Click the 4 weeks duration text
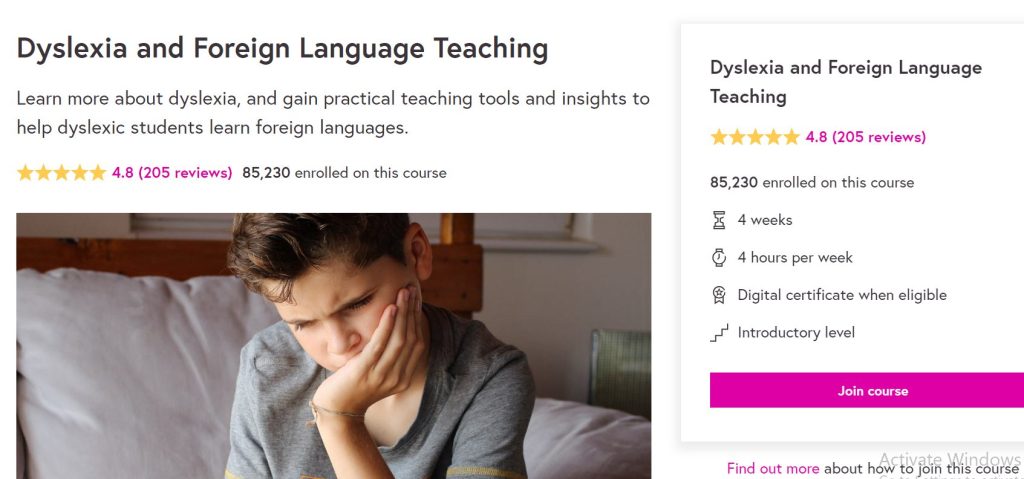The image size is (1024, 479). tap(765, 220)
